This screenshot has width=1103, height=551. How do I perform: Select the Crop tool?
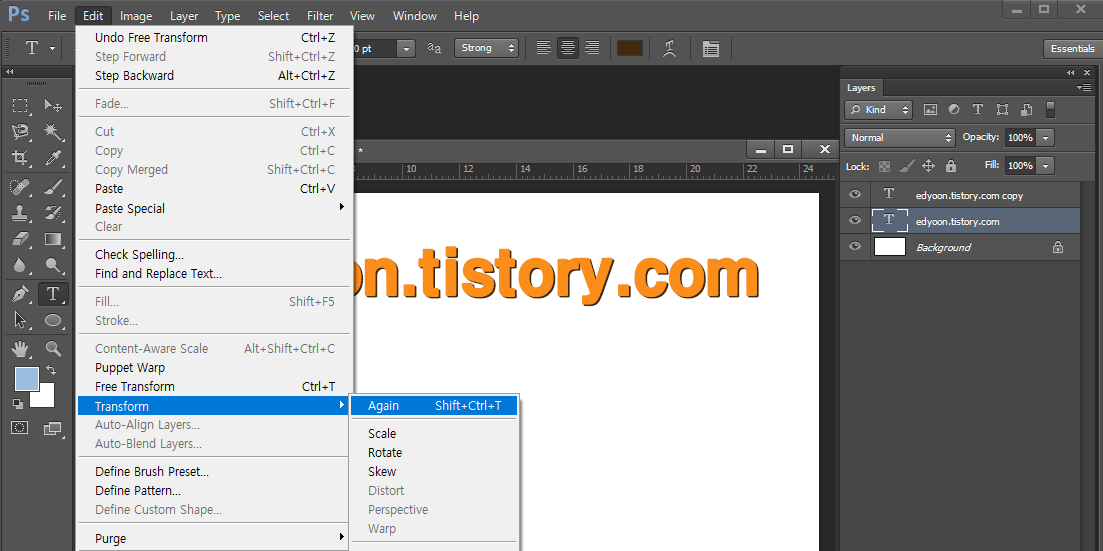coord(20,157)
